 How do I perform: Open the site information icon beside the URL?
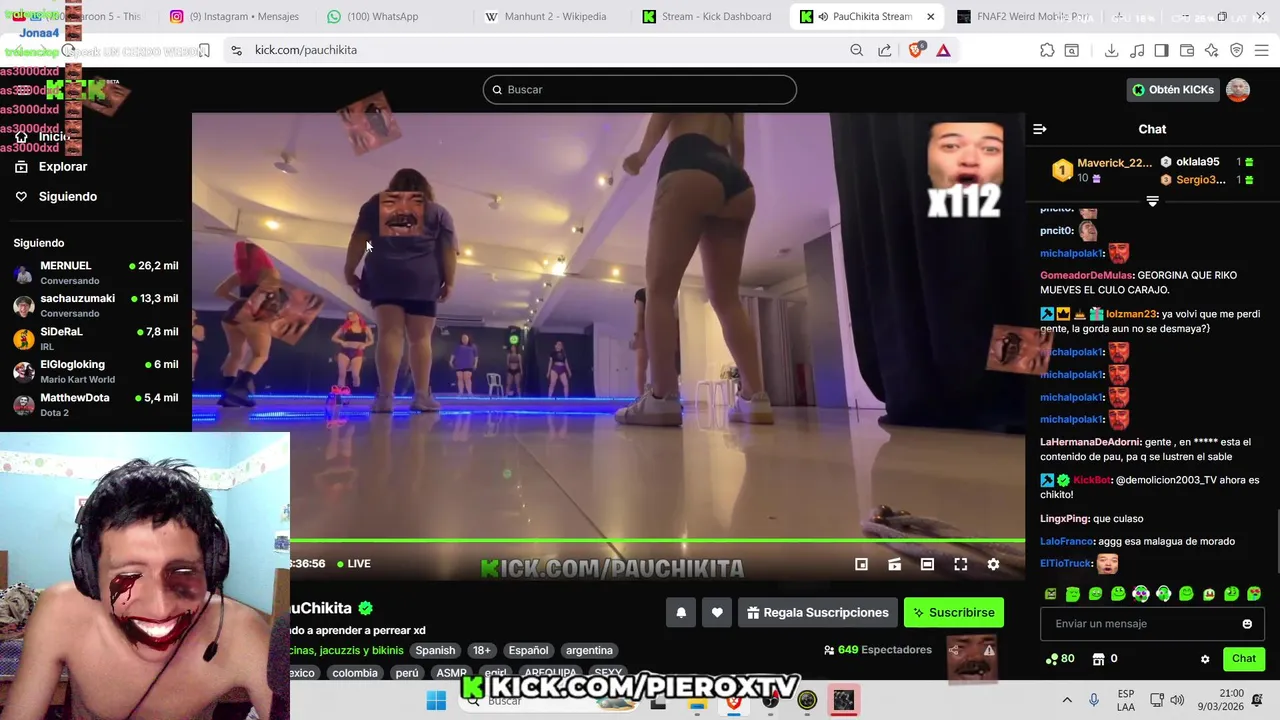[236, 50]
